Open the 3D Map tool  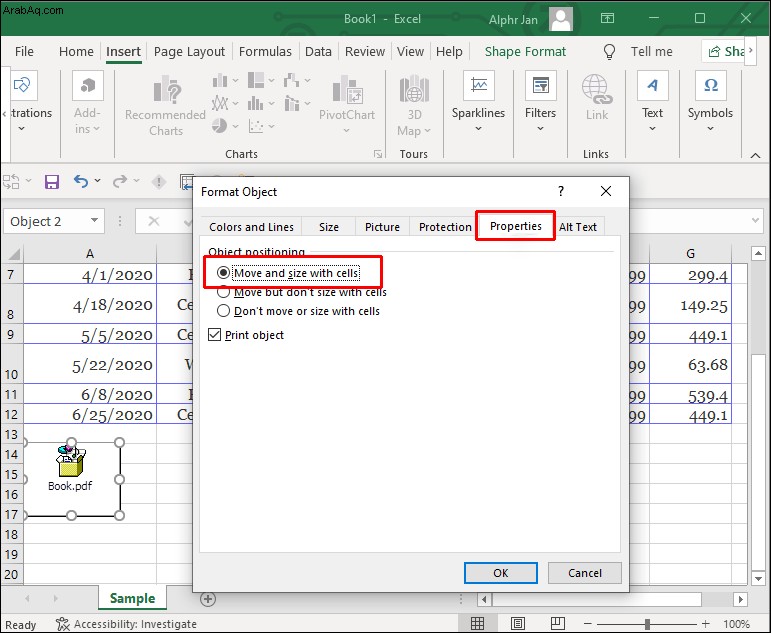[414, 106]
